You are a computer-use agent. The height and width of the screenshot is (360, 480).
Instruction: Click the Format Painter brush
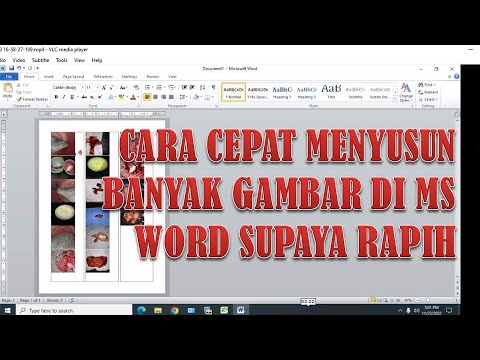click(x=19, y=99)
